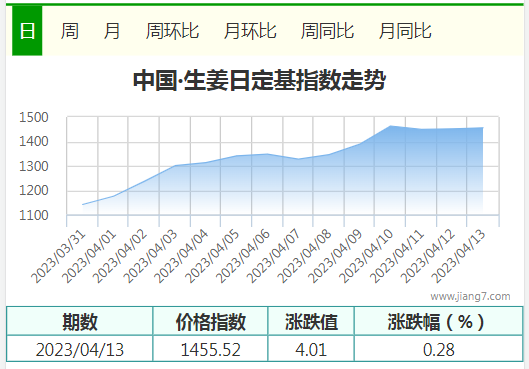Select the 周环比 tab

click(172, 31)
